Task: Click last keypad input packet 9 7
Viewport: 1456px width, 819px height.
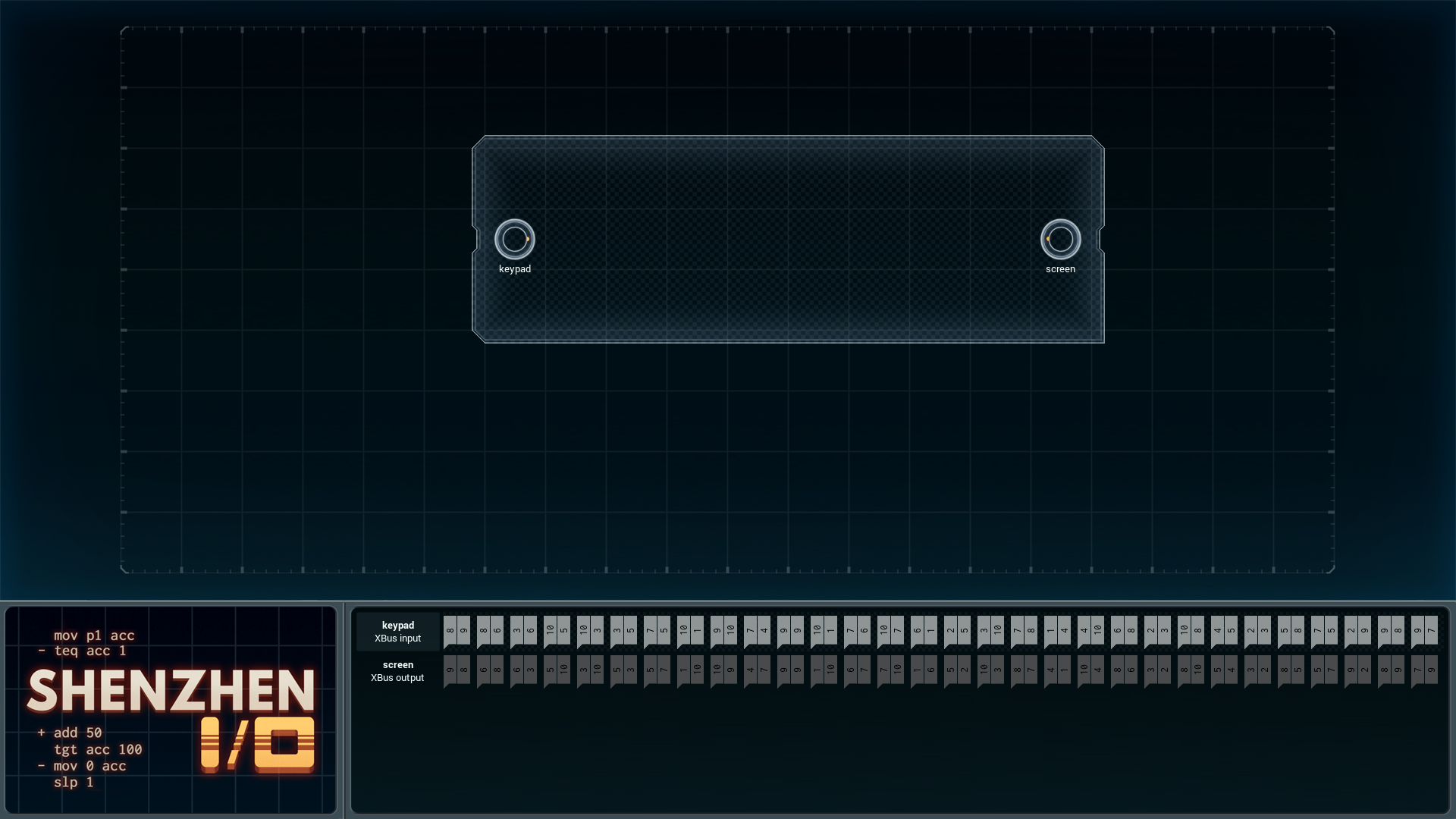Action: pos(1424,632)
